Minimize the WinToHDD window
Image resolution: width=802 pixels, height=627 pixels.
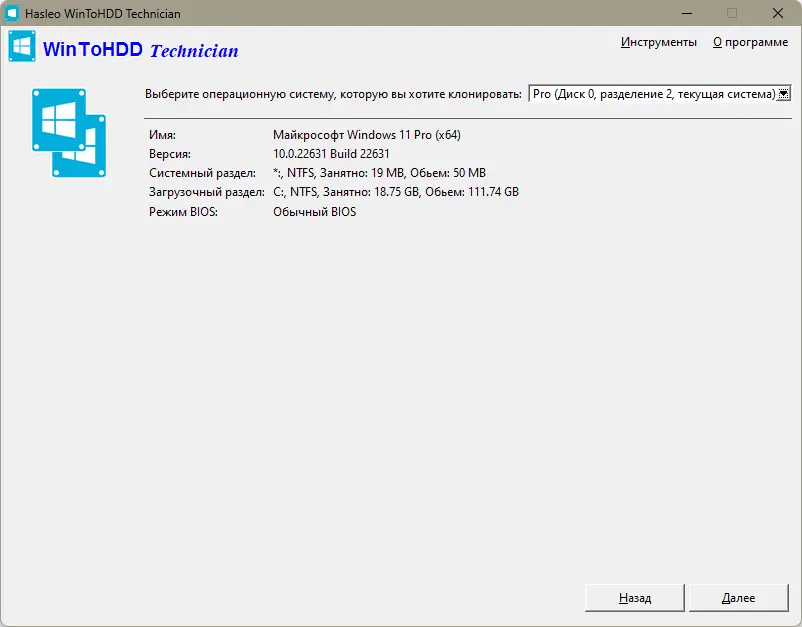[x=687, y=13]
